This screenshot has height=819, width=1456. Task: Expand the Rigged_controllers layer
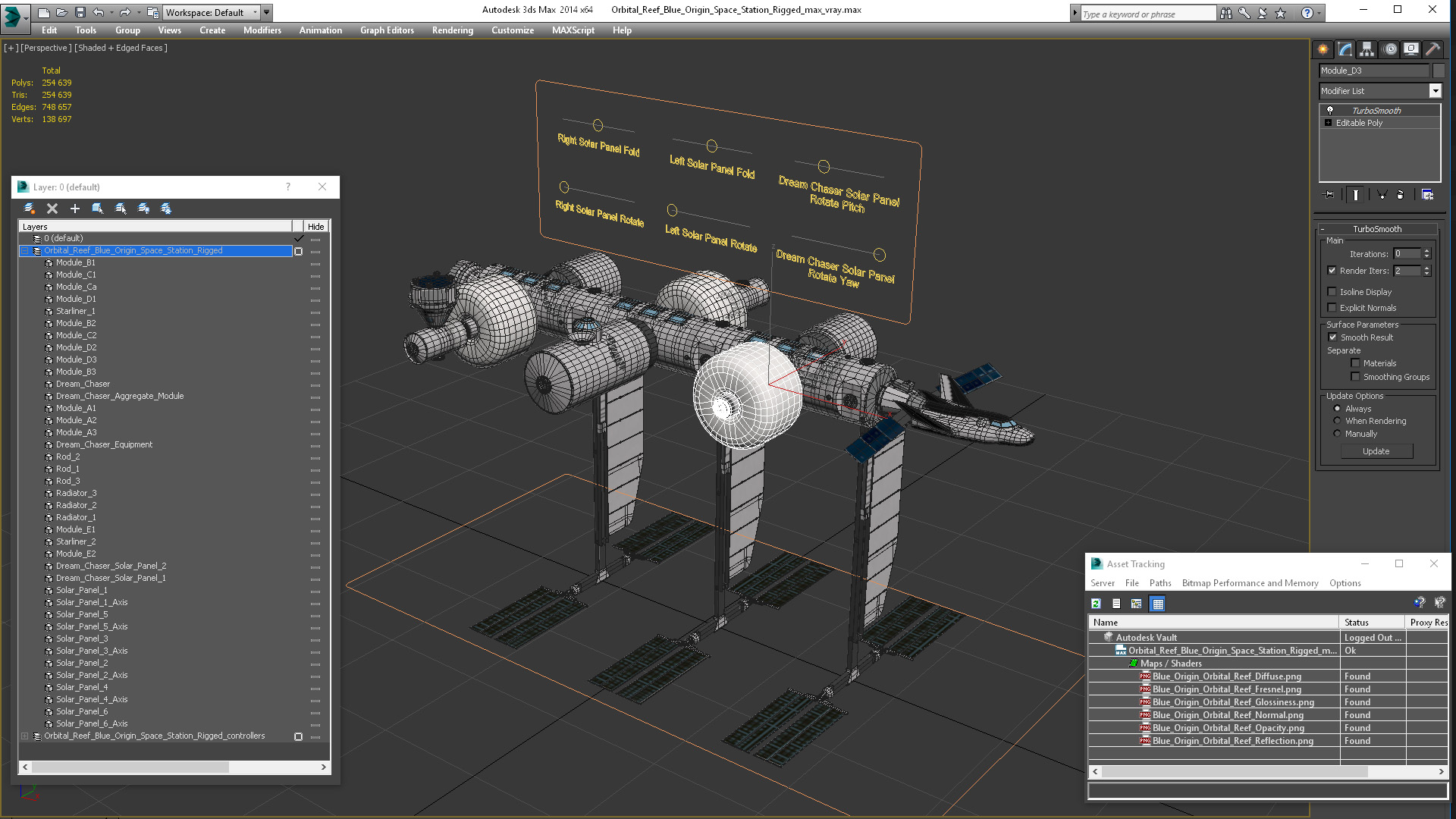point(24,736)
